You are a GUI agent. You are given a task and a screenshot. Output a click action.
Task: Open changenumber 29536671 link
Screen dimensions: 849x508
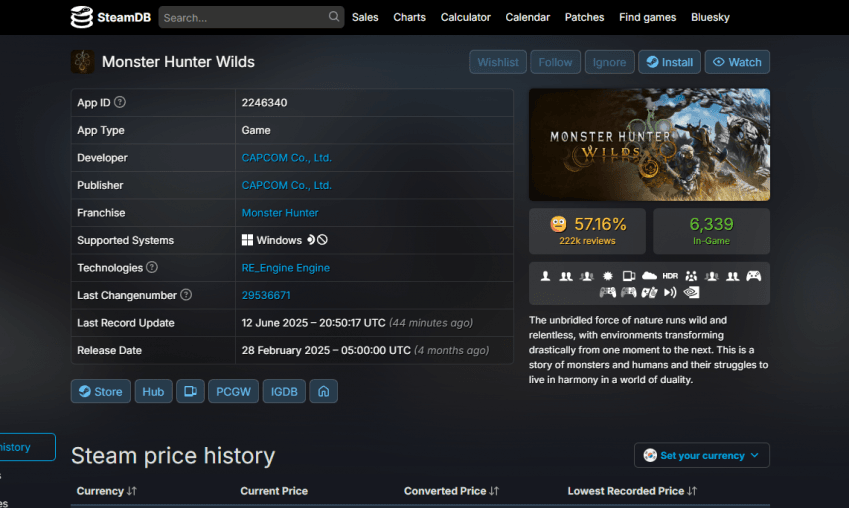266,295
